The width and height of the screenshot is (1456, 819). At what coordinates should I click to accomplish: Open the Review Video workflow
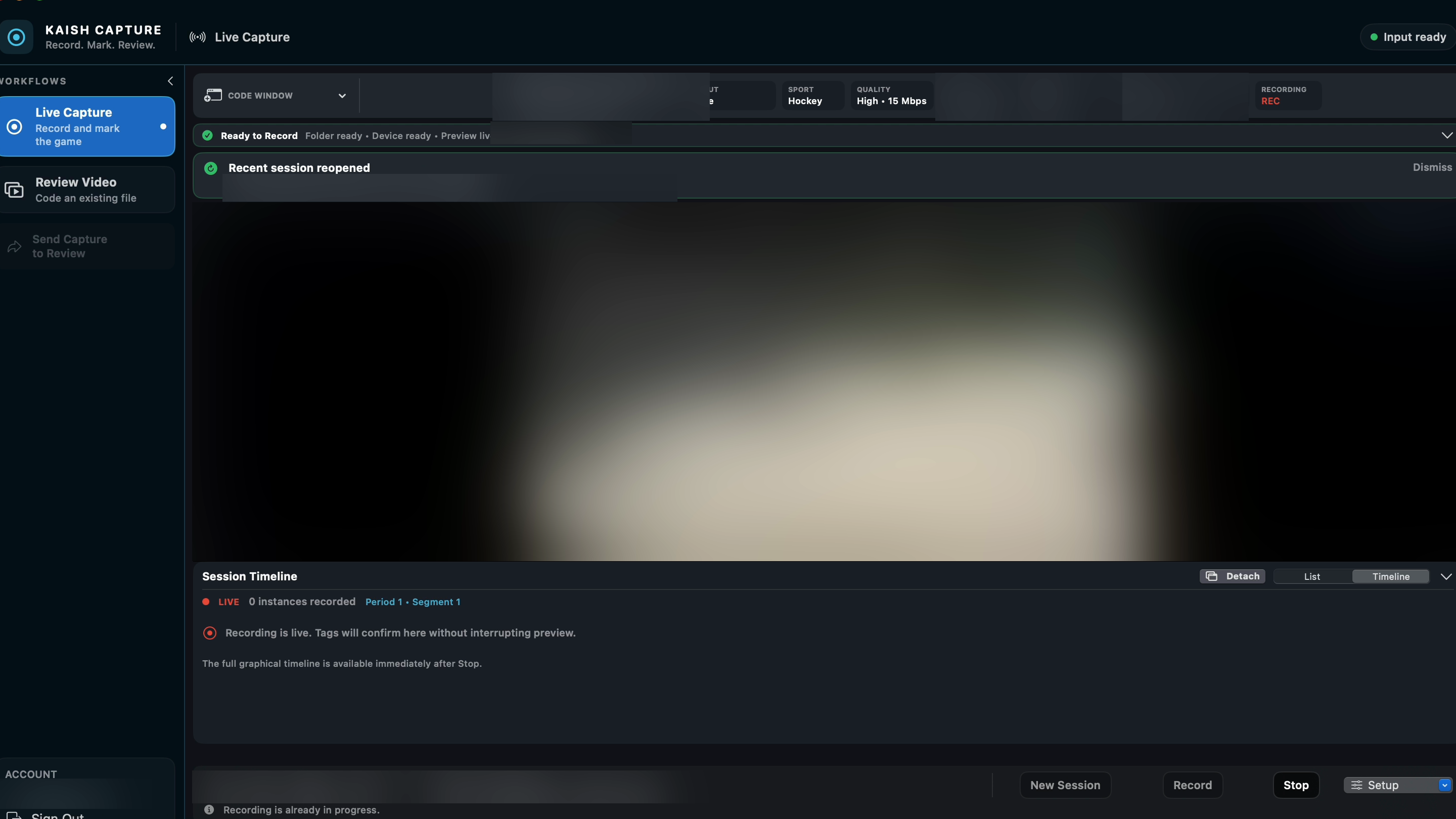click(x=87, y=190)
